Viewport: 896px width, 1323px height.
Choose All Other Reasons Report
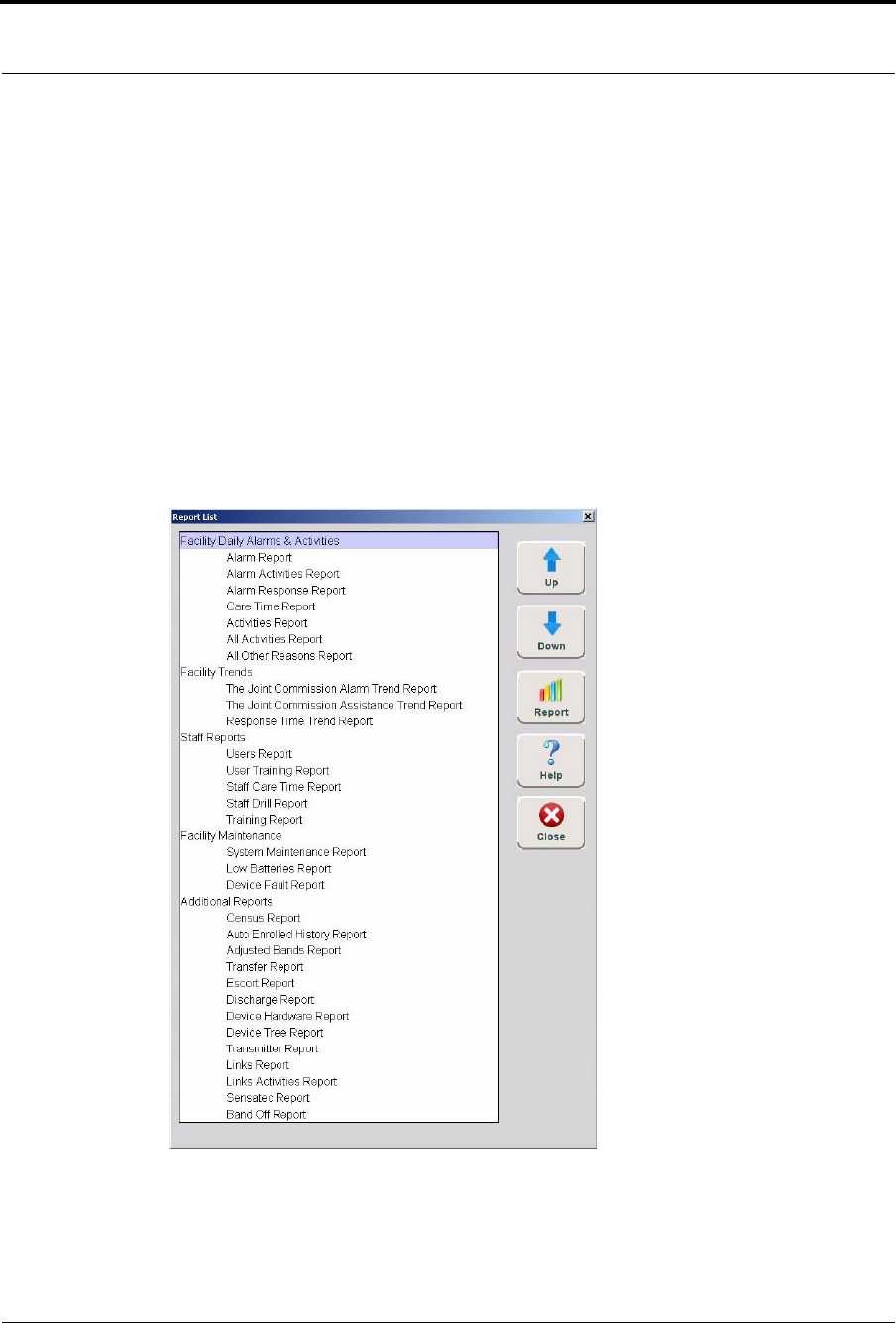[288, 656]
